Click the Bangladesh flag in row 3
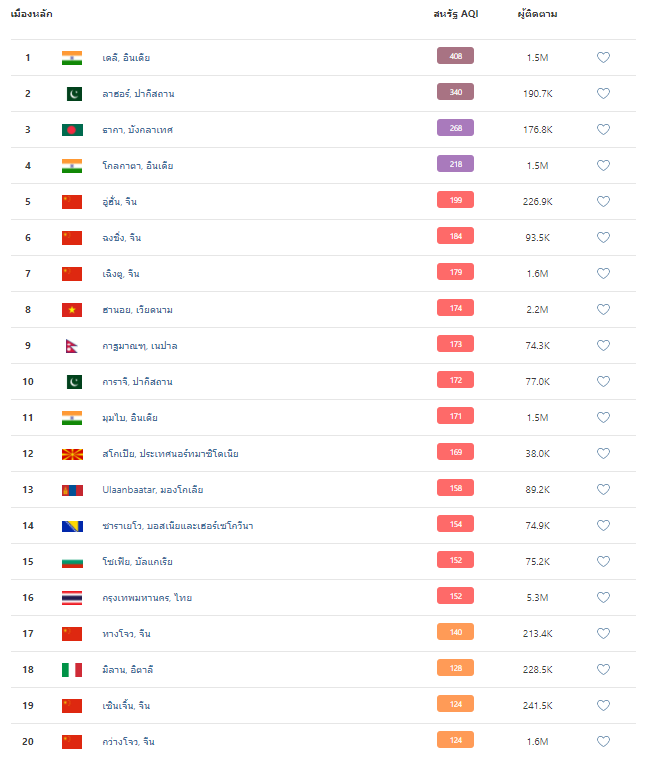648x759 pixels. (x=72, y=130)
